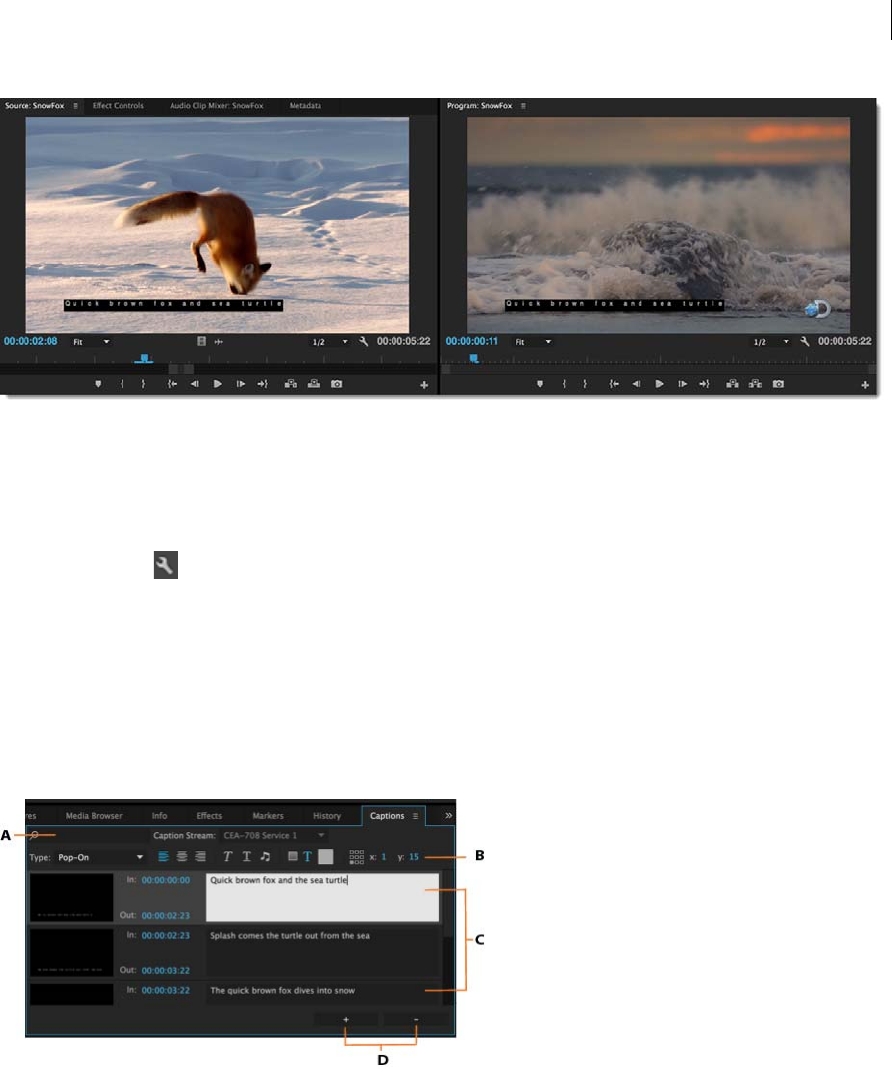Open Program monitor settings wrench
892x1069 pixels.
(805, 341)
